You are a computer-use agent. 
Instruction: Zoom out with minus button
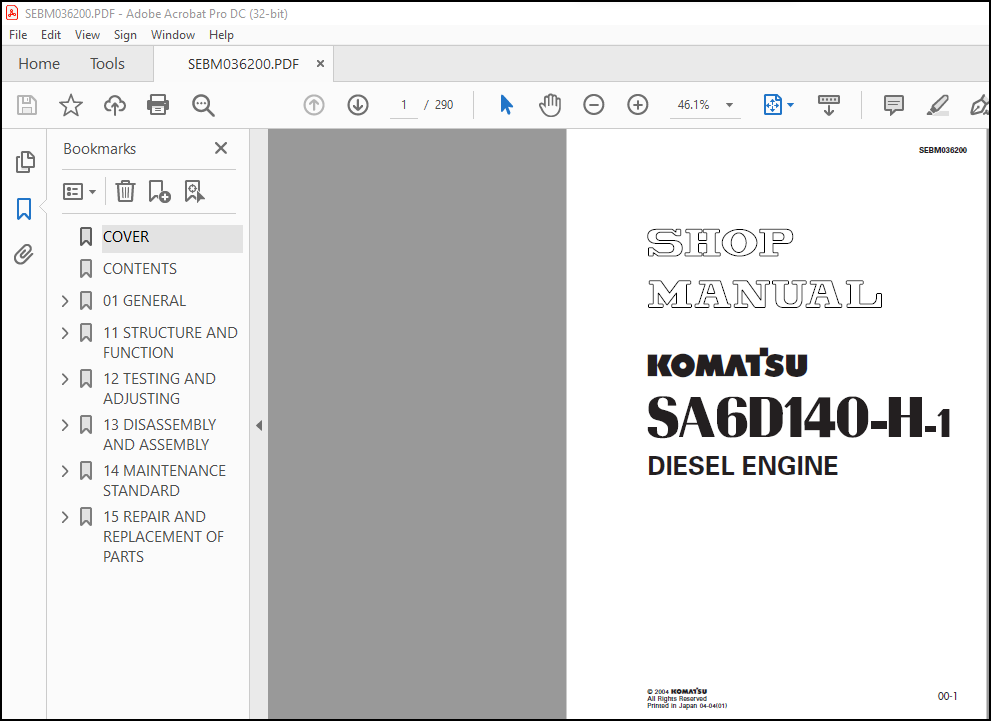[x=593, y=105]
